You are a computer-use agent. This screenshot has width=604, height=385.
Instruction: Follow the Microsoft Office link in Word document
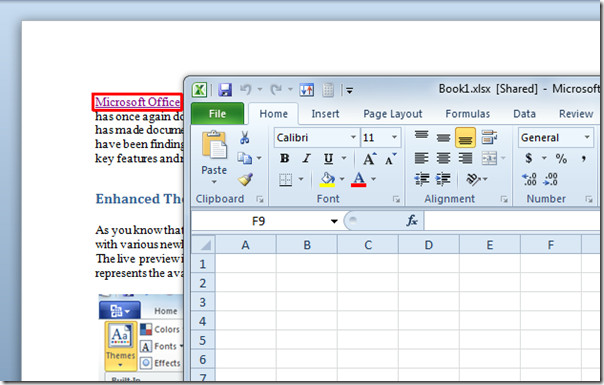(x=138, y=102)
